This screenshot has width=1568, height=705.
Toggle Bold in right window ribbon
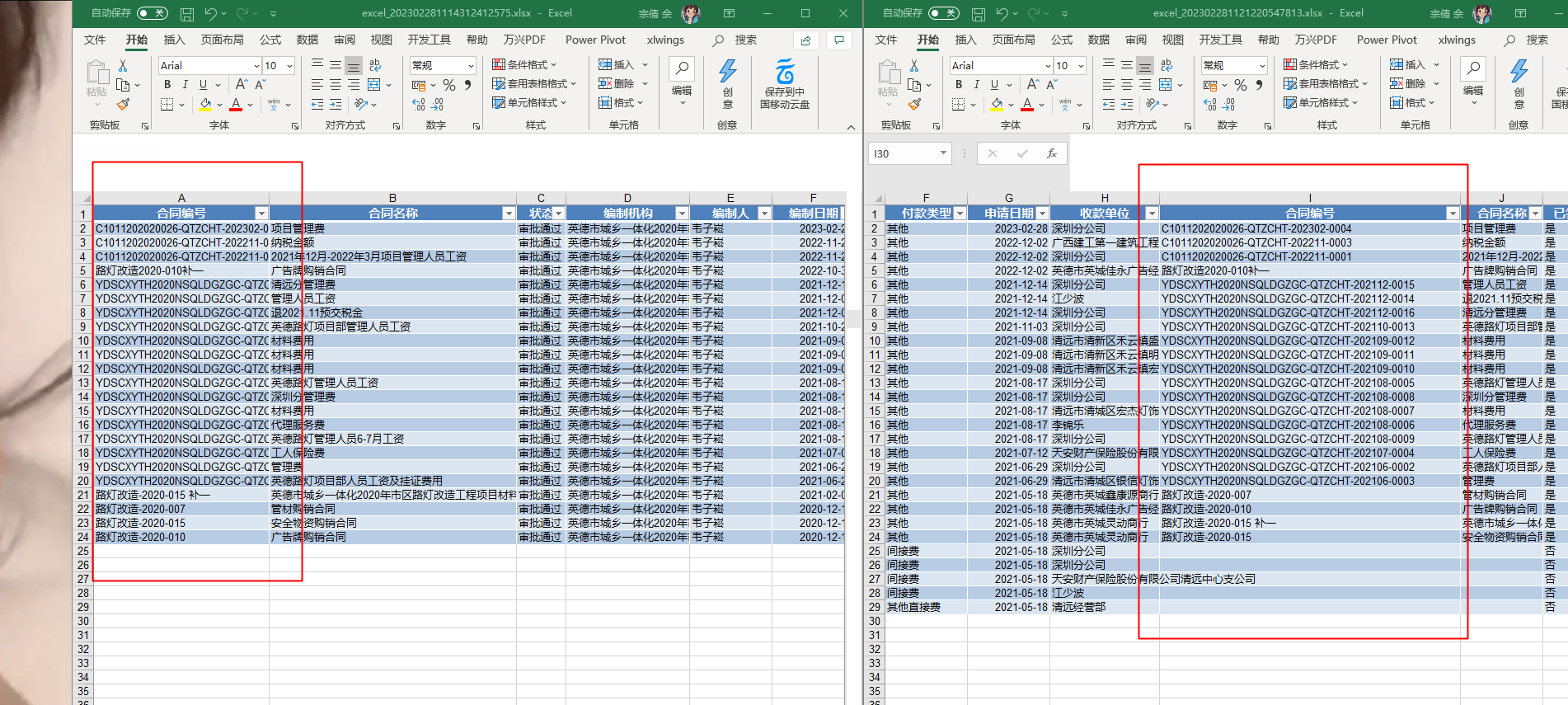pos(959,85)
